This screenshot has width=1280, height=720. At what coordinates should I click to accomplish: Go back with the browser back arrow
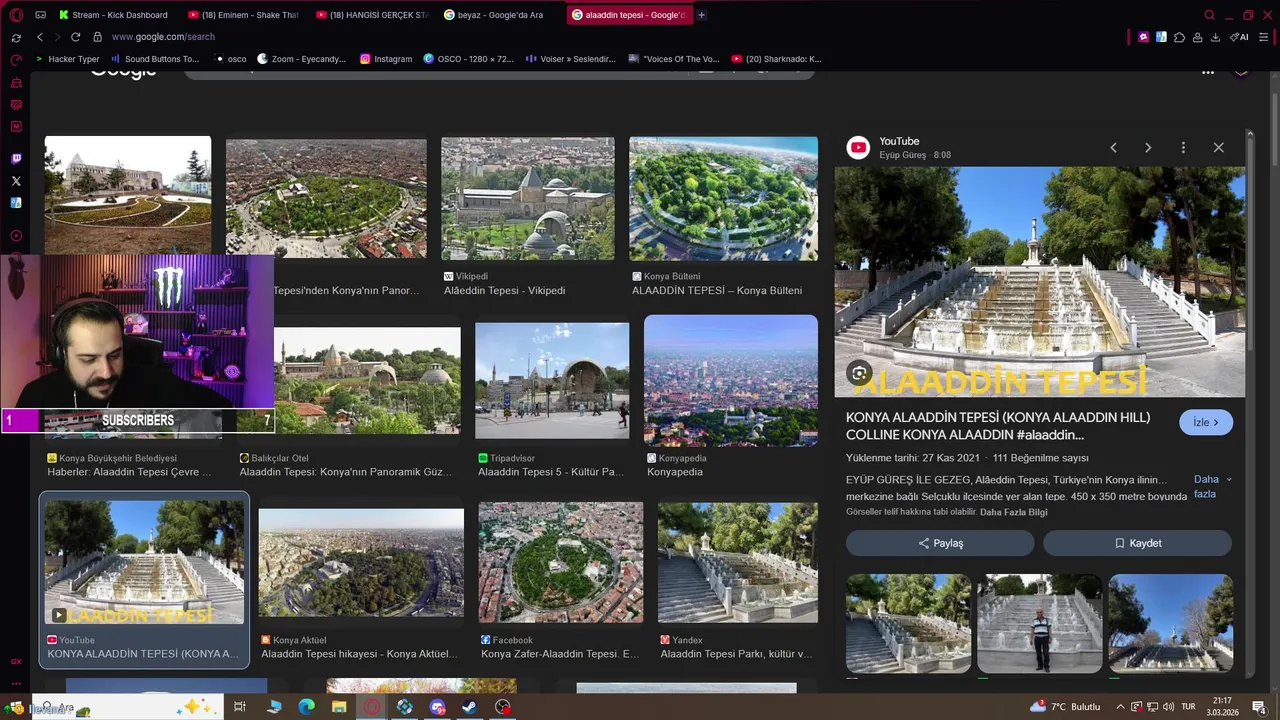click(x=40, y=37)
